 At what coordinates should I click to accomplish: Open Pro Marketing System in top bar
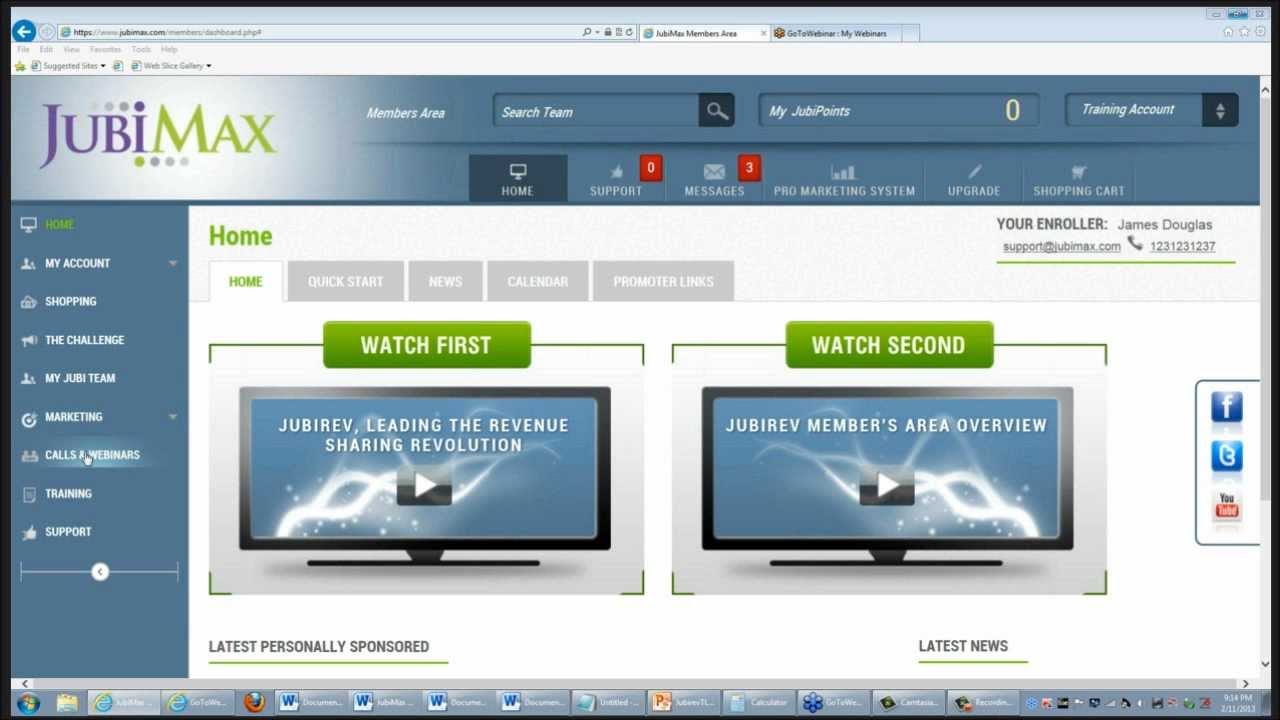click(844, 180)
